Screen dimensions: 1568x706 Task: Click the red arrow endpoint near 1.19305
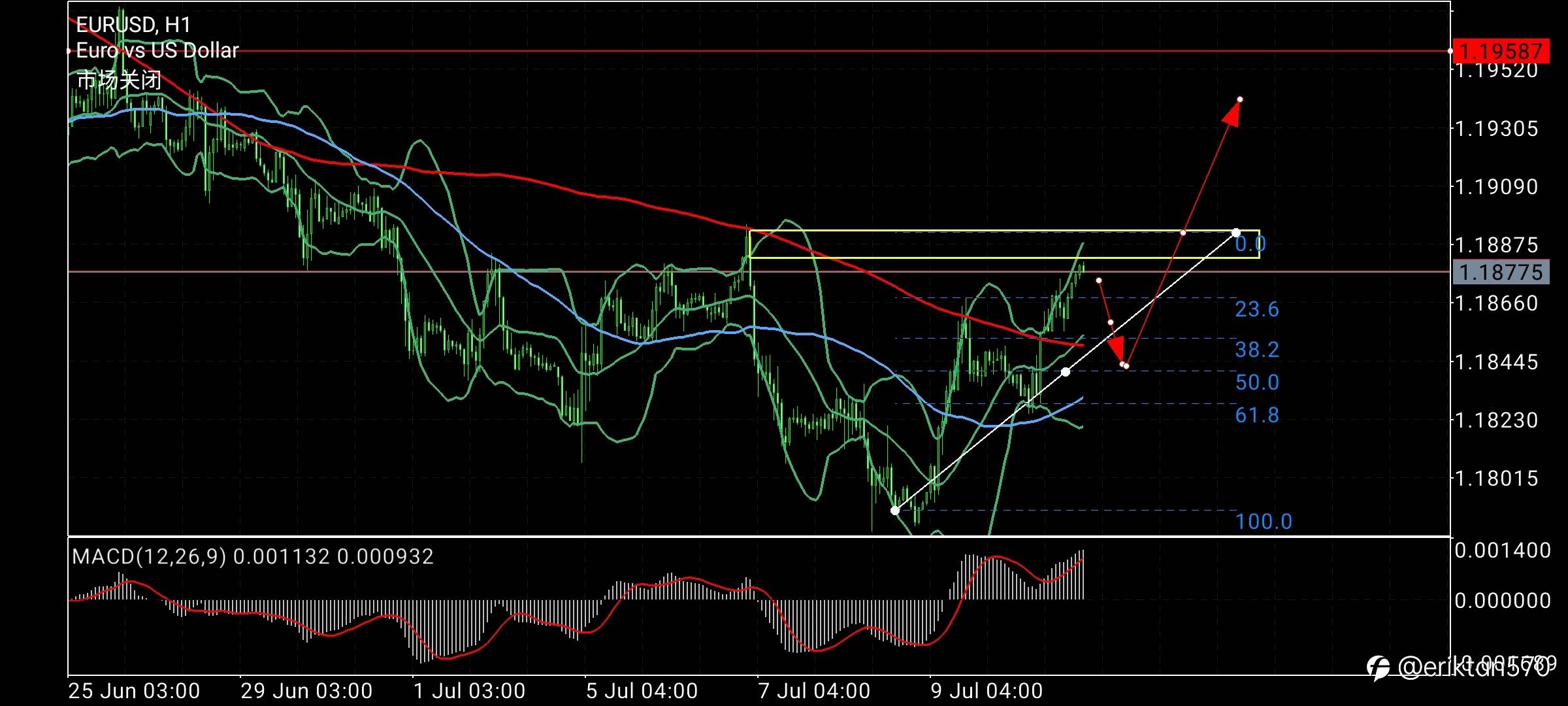[1240, 99]
